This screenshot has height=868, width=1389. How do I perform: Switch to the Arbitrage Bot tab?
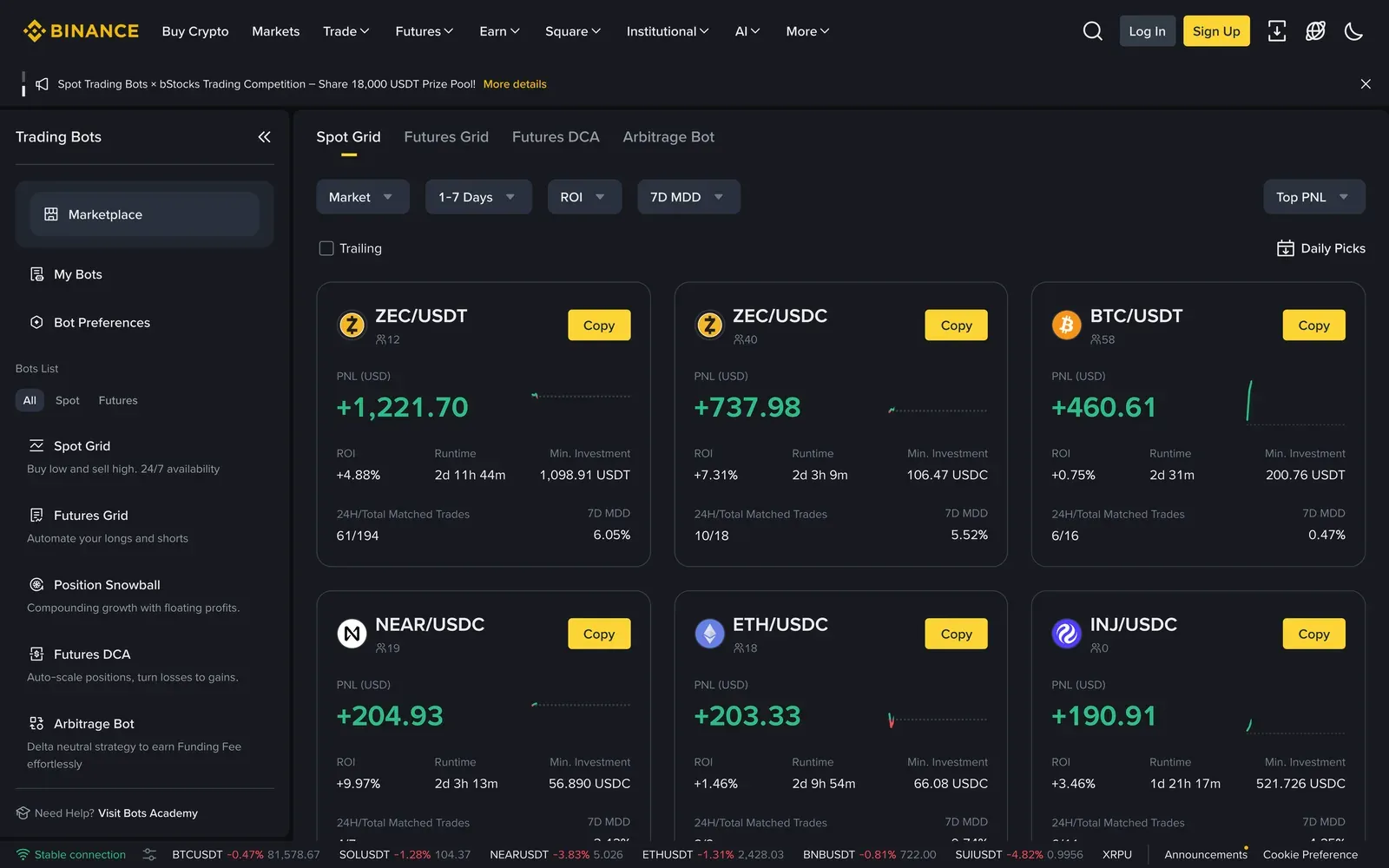click(668, 137)
